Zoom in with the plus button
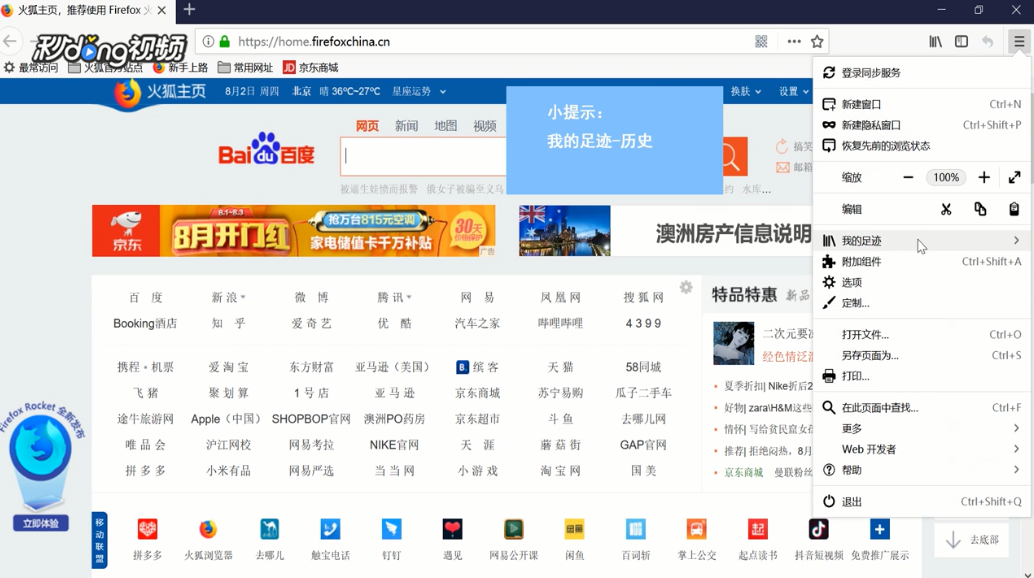This screenshot has height=578, width=1034. [984, 177]
